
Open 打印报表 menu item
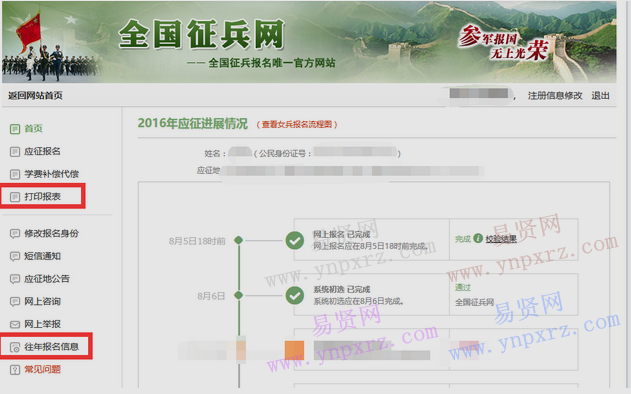point(42,196)
